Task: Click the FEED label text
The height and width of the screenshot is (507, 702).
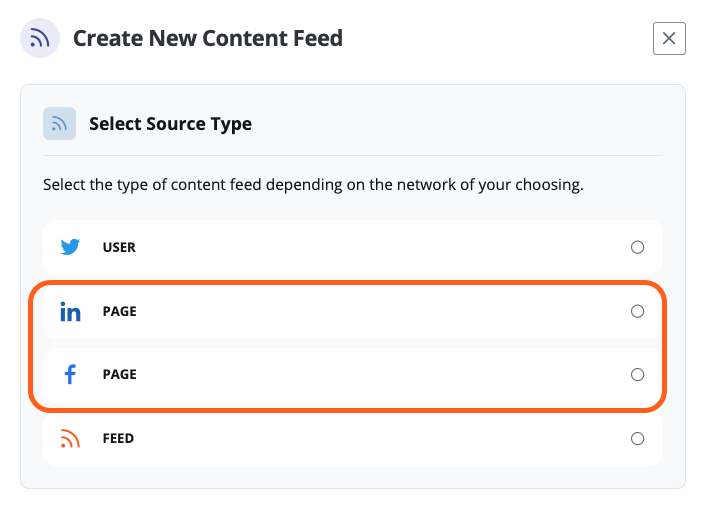Action: [x=118, y=438]
